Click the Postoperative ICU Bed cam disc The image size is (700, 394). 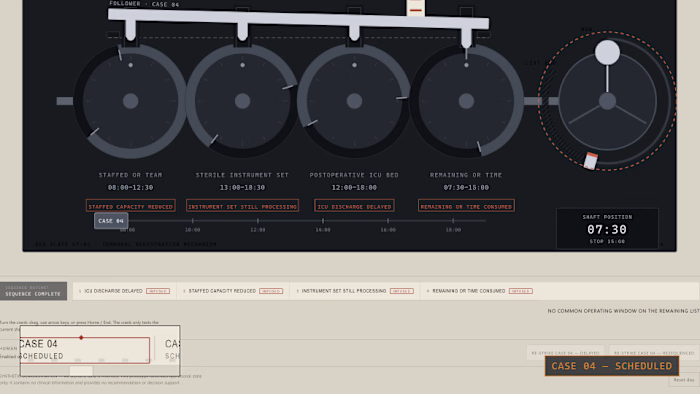[x=354, y=101]
